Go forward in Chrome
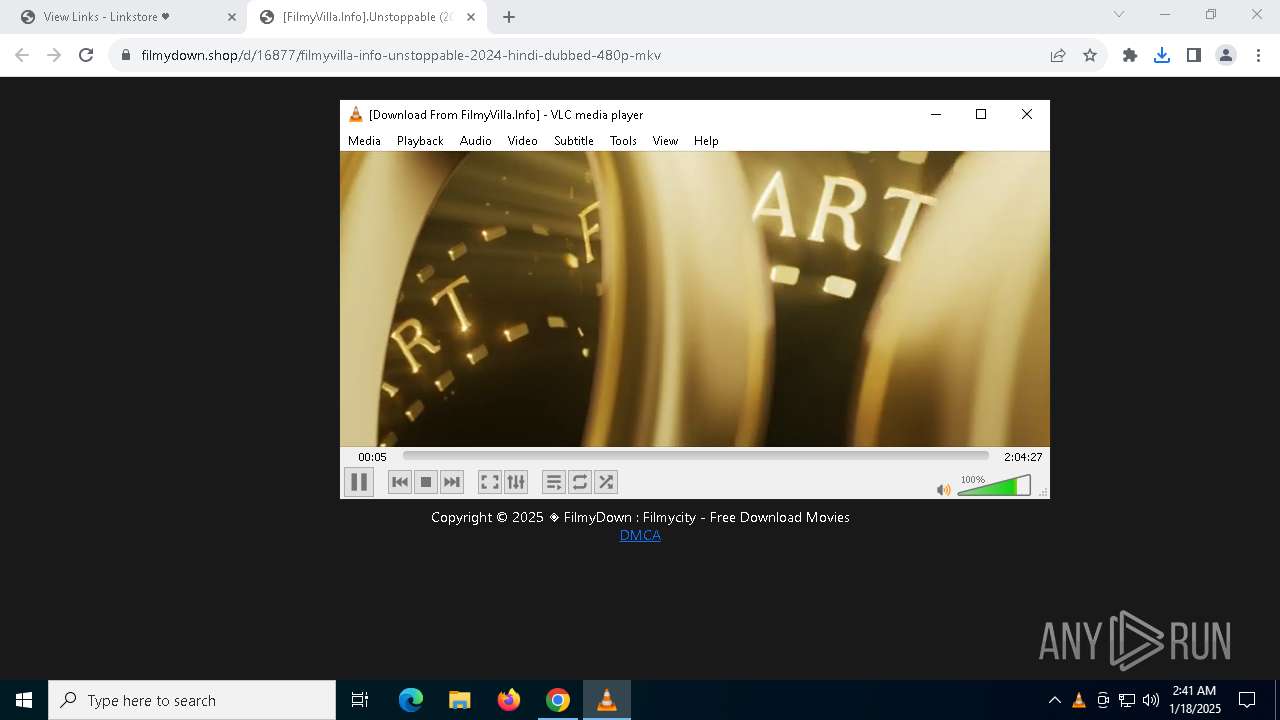1280x720 pixels. (x=54, y=55)
